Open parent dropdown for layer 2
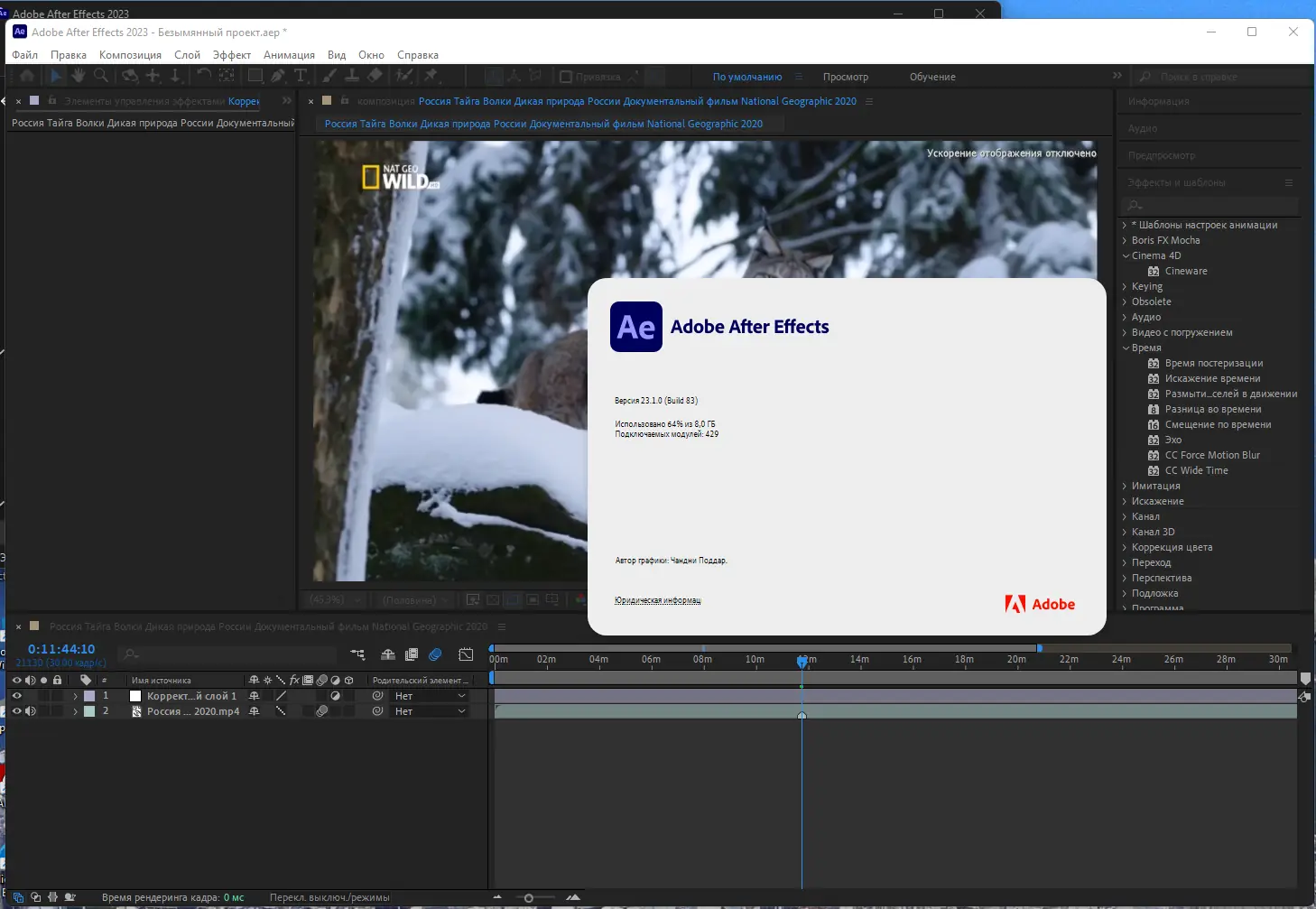This screenshot has width=1316, height=909. tap(430, 711)
